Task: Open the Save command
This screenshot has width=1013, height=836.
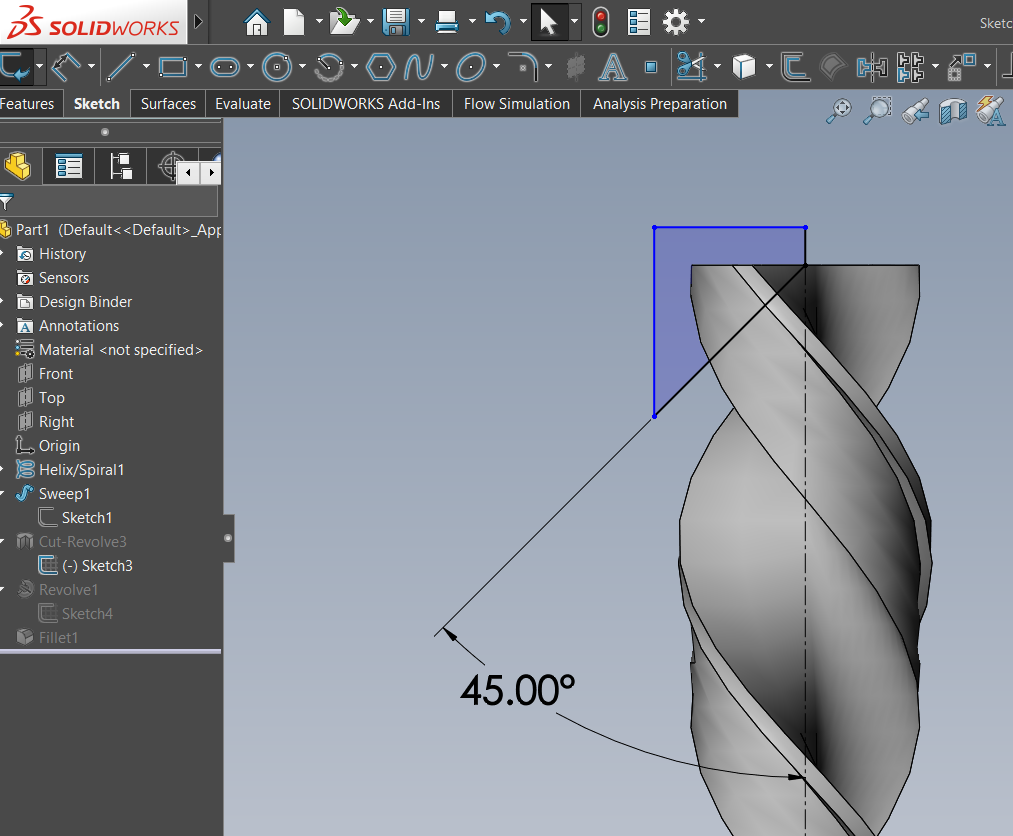Action: point(397,21)
